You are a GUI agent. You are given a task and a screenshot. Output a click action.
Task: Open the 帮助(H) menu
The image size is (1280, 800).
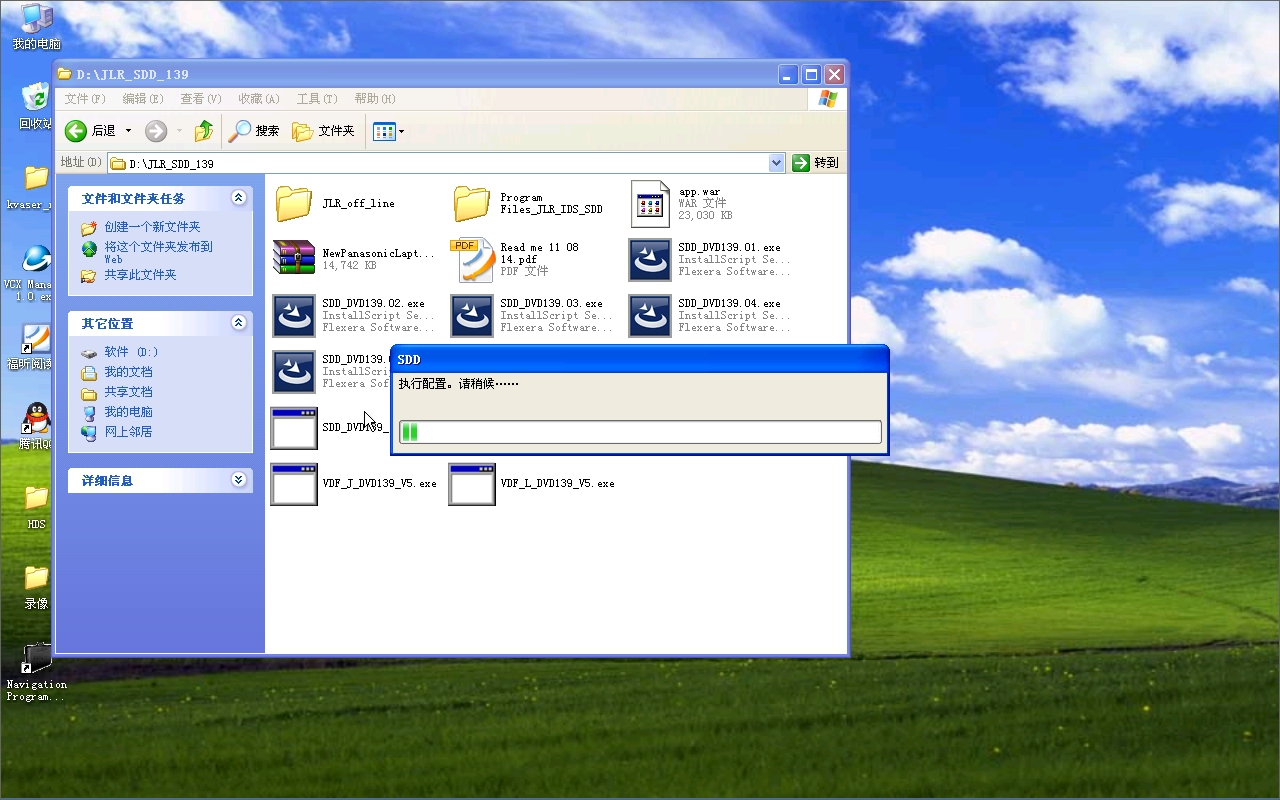[375, 99]
